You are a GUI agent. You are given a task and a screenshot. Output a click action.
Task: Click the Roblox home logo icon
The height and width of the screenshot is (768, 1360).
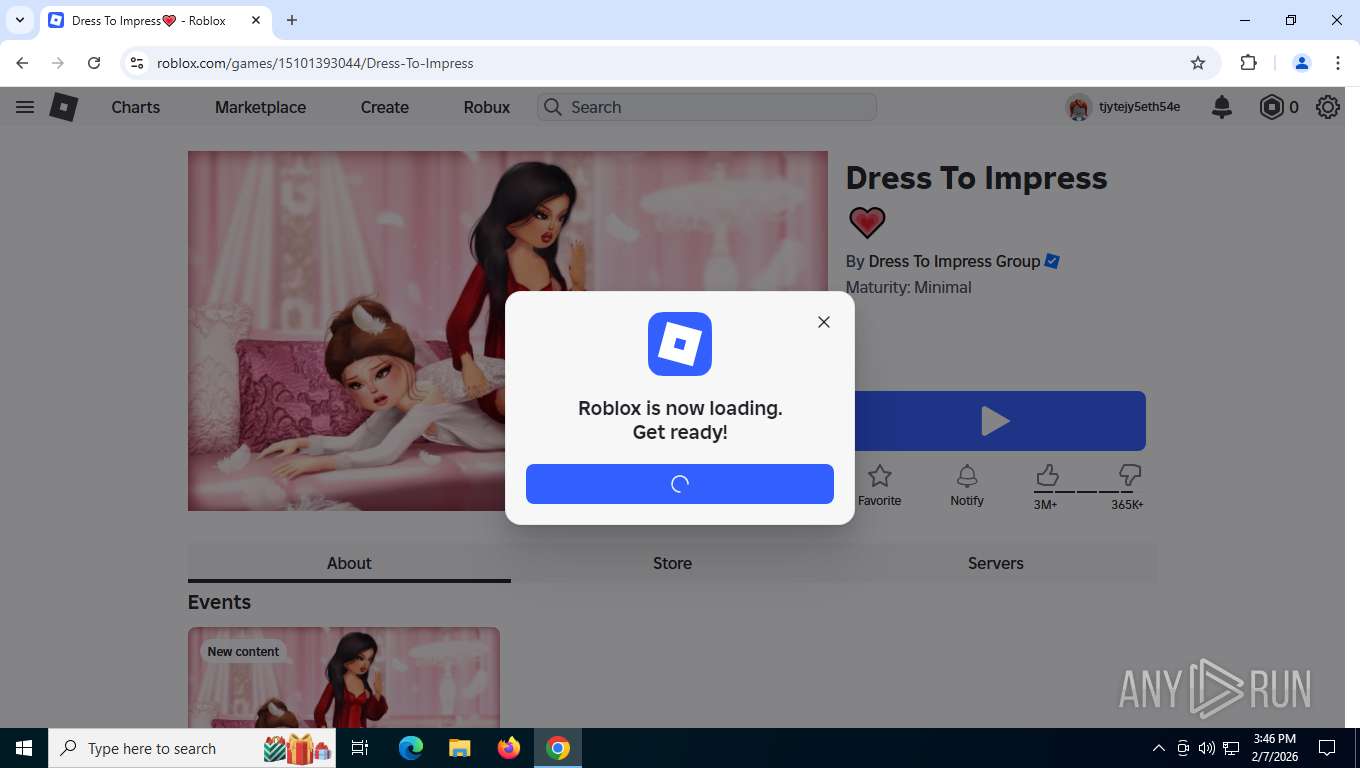click(x=64, y=107)
